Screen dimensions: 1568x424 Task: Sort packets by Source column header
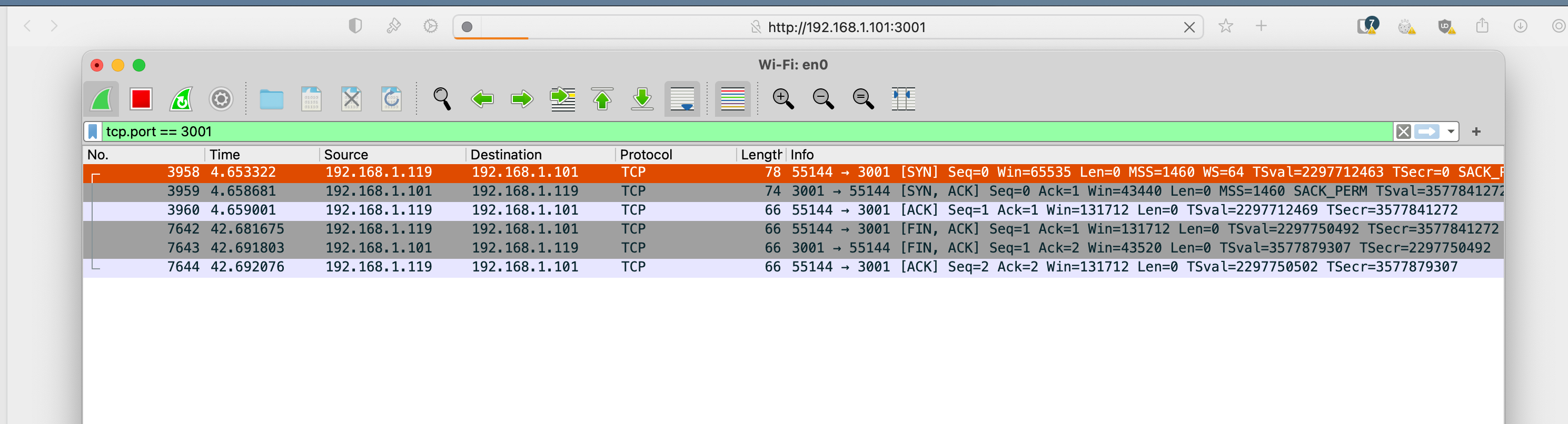pos(346,155)
